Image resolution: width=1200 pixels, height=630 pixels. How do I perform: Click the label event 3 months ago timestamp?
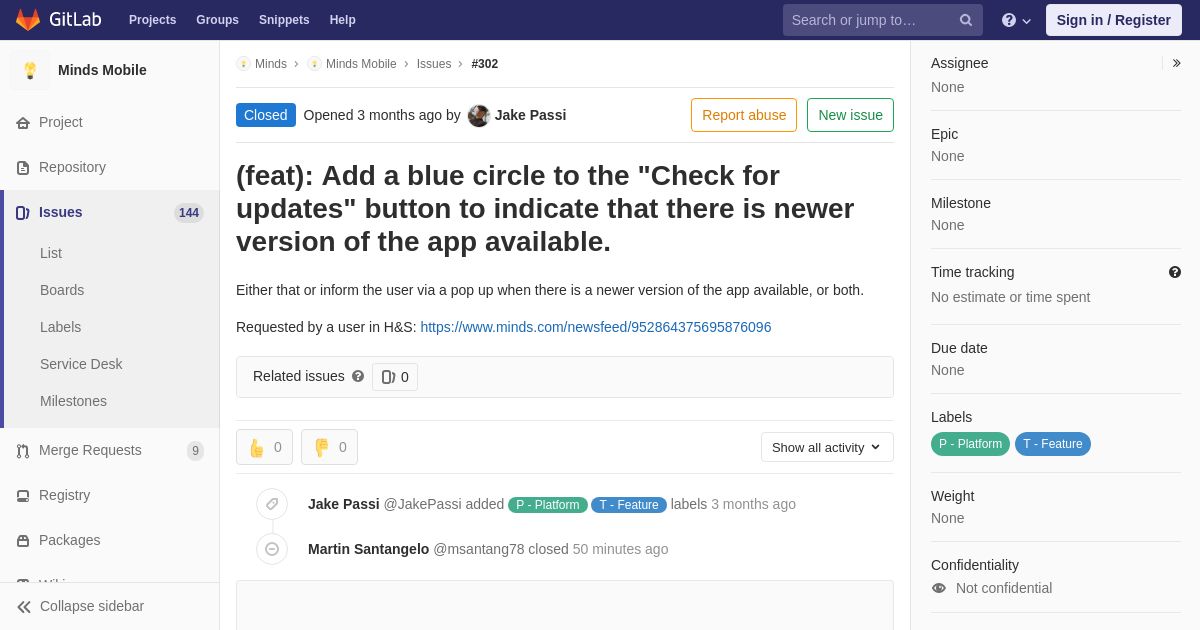(754, 504)
